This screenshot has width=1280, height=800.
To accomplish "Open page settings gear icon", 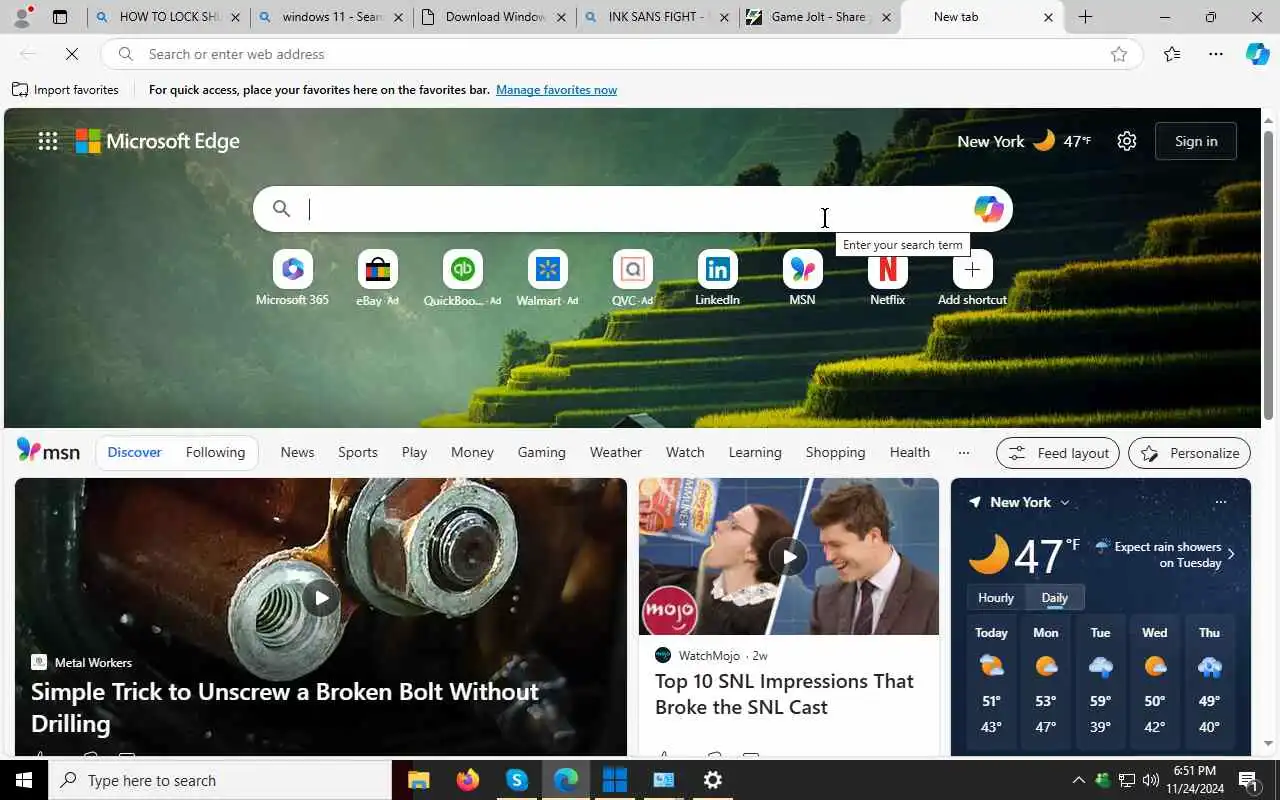I will click(x=1127, y=141).
